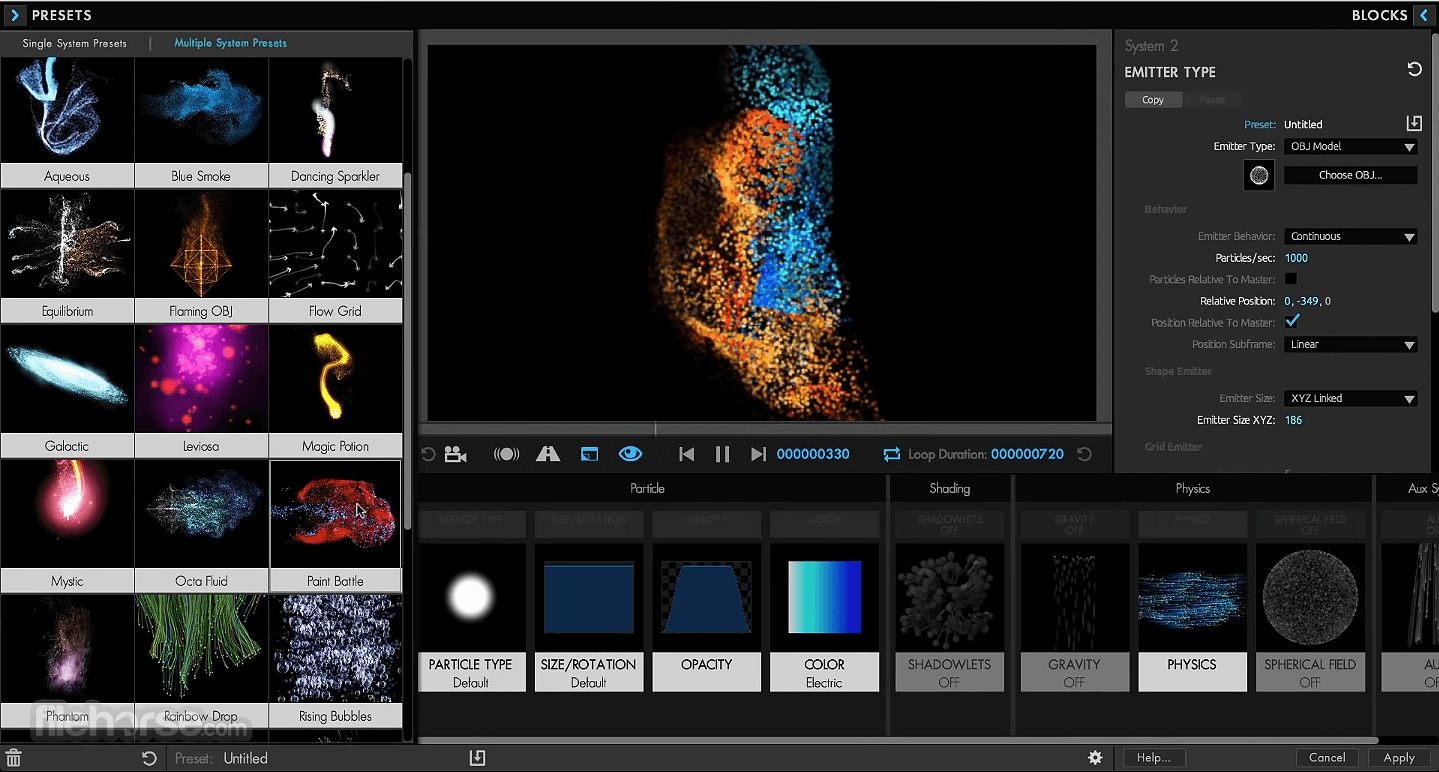Select the Physics block
Viewport: 1439px width, 772px height.
(x=1192, y=617)
